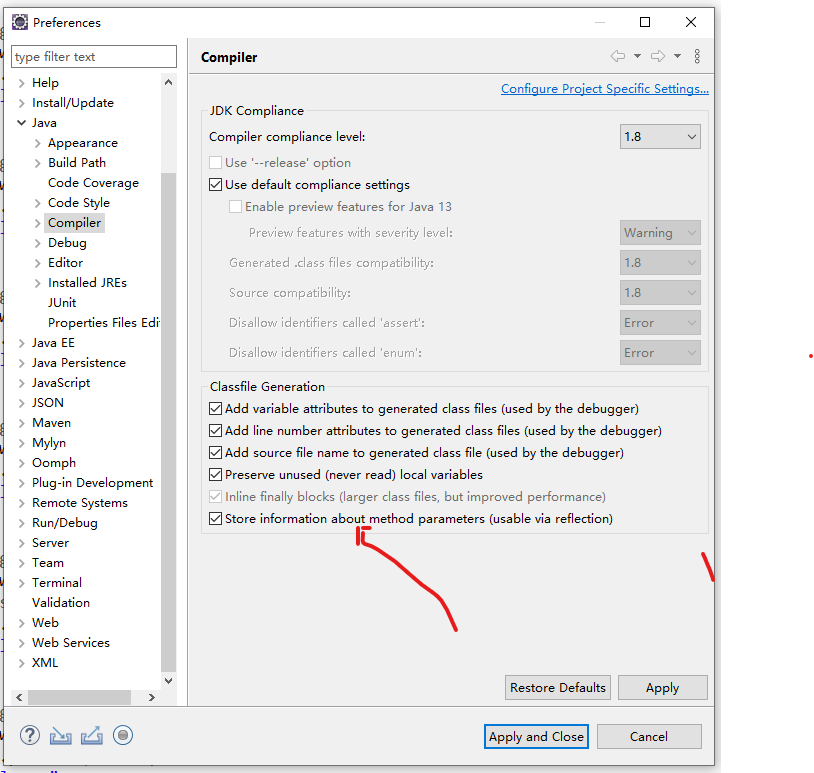Select JUnit in the tree
This screenshot has height=773, width=814.
[62, 303]
